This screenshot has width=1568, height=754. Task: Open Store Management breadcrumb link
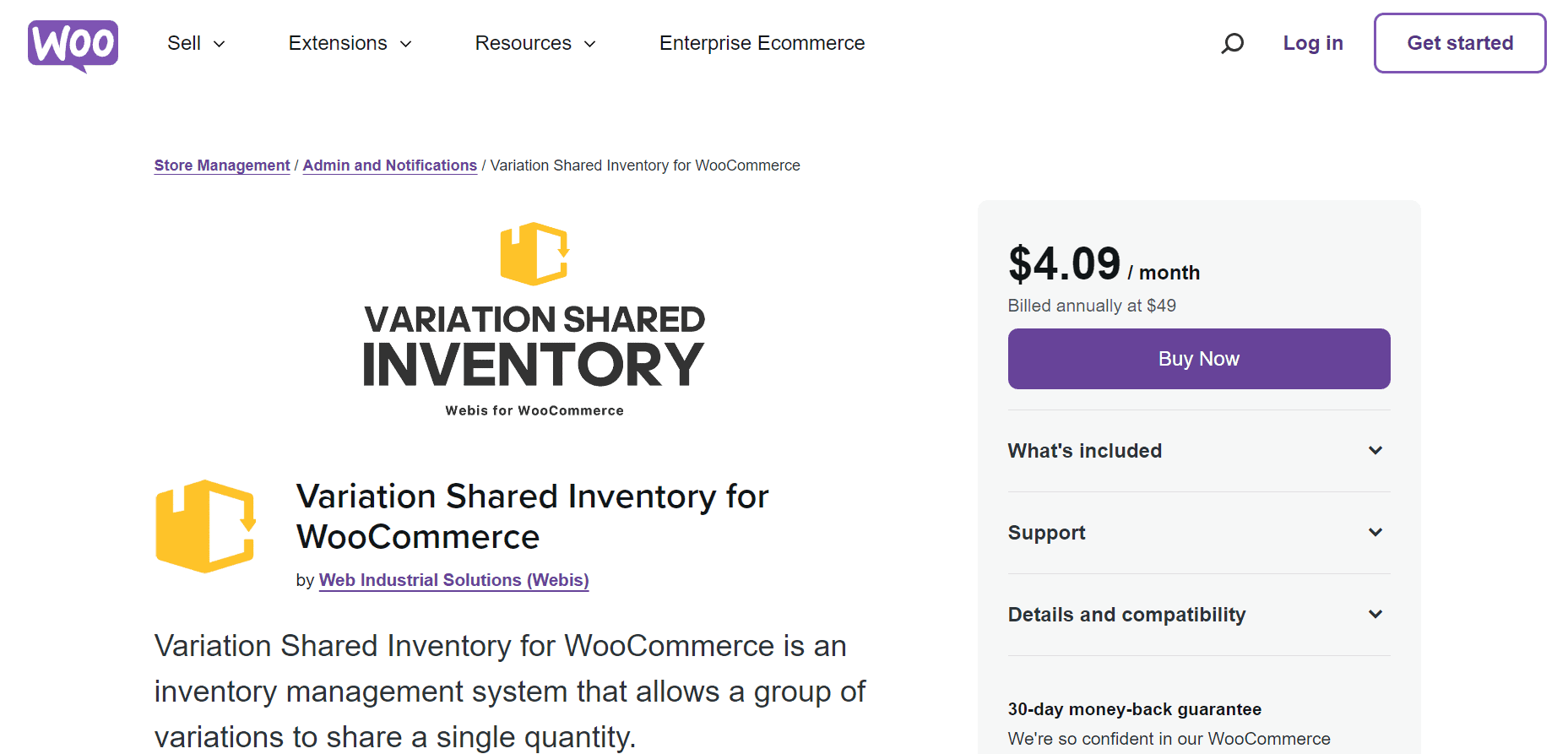coord(222,165)
